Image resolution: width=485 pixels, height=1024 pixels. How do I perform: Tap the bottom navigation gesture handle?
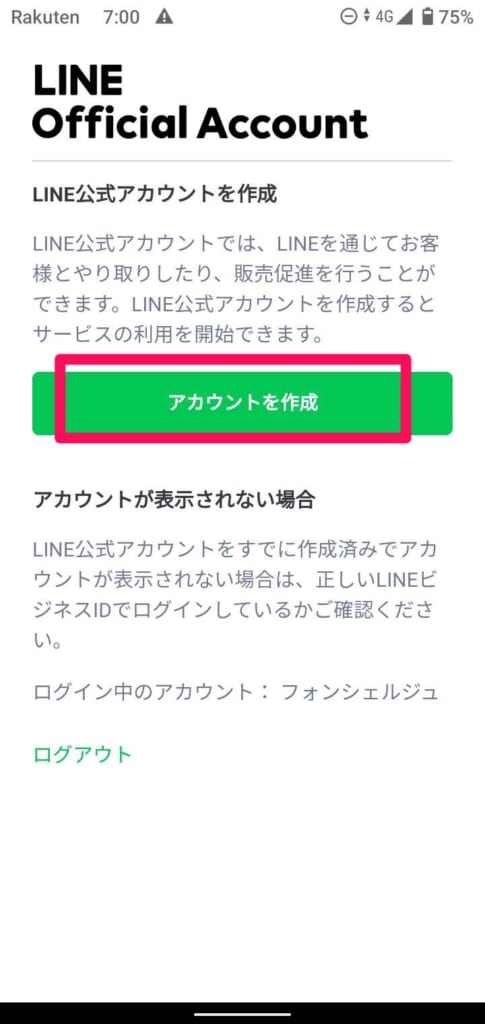(242, 1012)
